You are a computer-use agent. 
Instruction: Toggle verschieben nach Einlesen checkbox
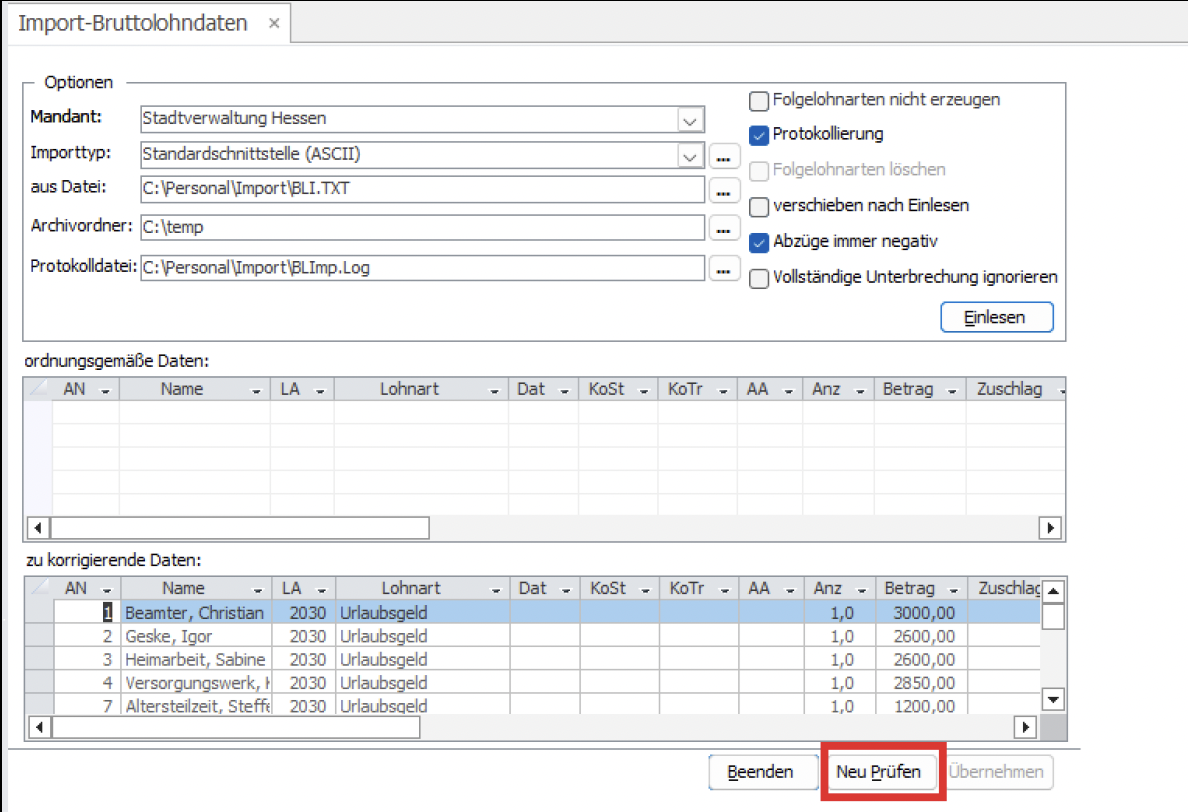click(x=758, y=206)
